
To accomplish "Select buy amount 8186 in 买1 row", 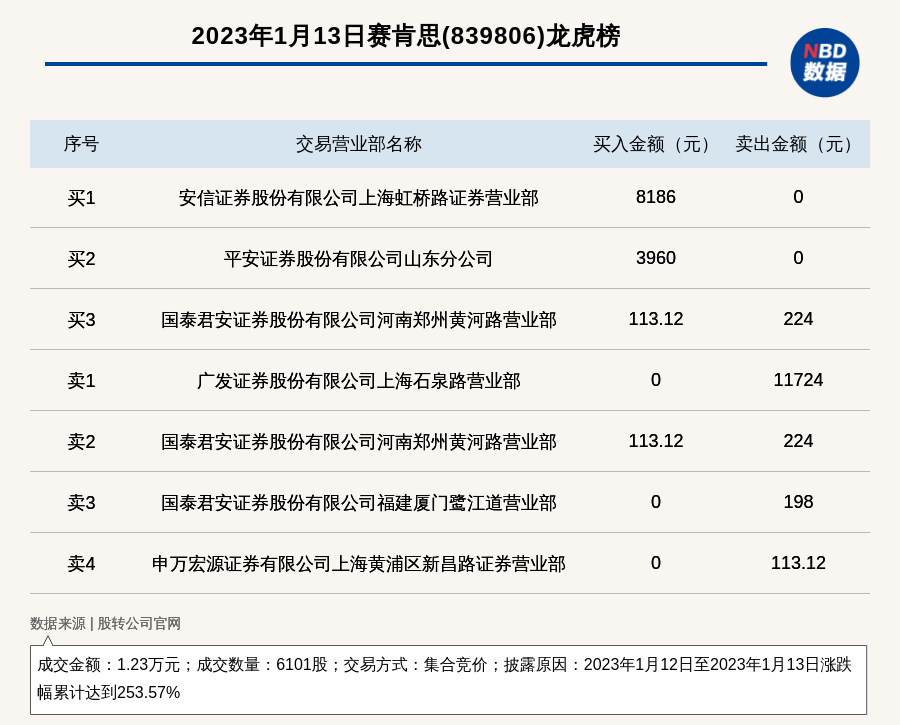I will (x=655, y=197).
